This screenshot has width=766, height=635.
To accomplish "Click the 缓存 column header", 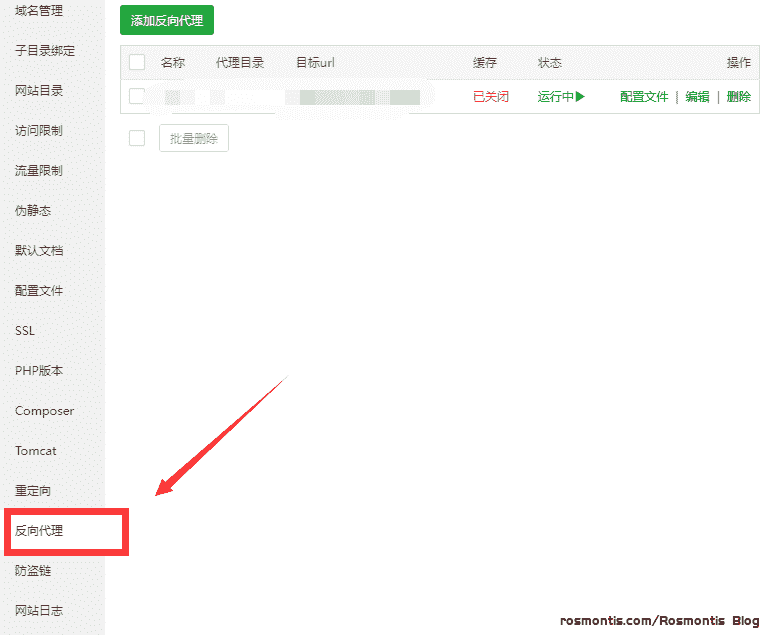I will [485, 63].
